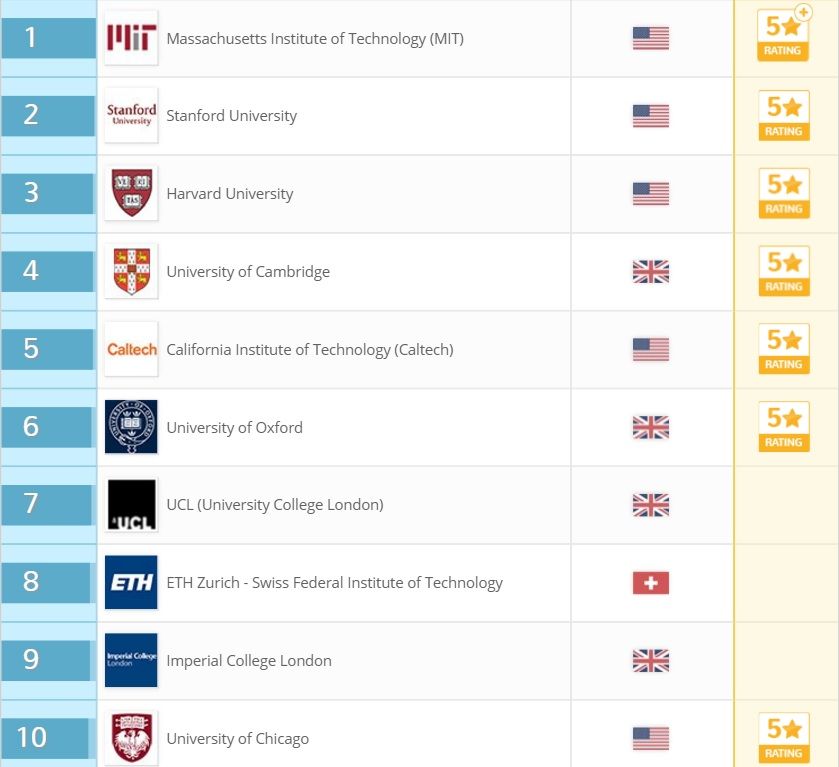
Task: Click the ETH Zurich blue logo
Action: [131, 582]
